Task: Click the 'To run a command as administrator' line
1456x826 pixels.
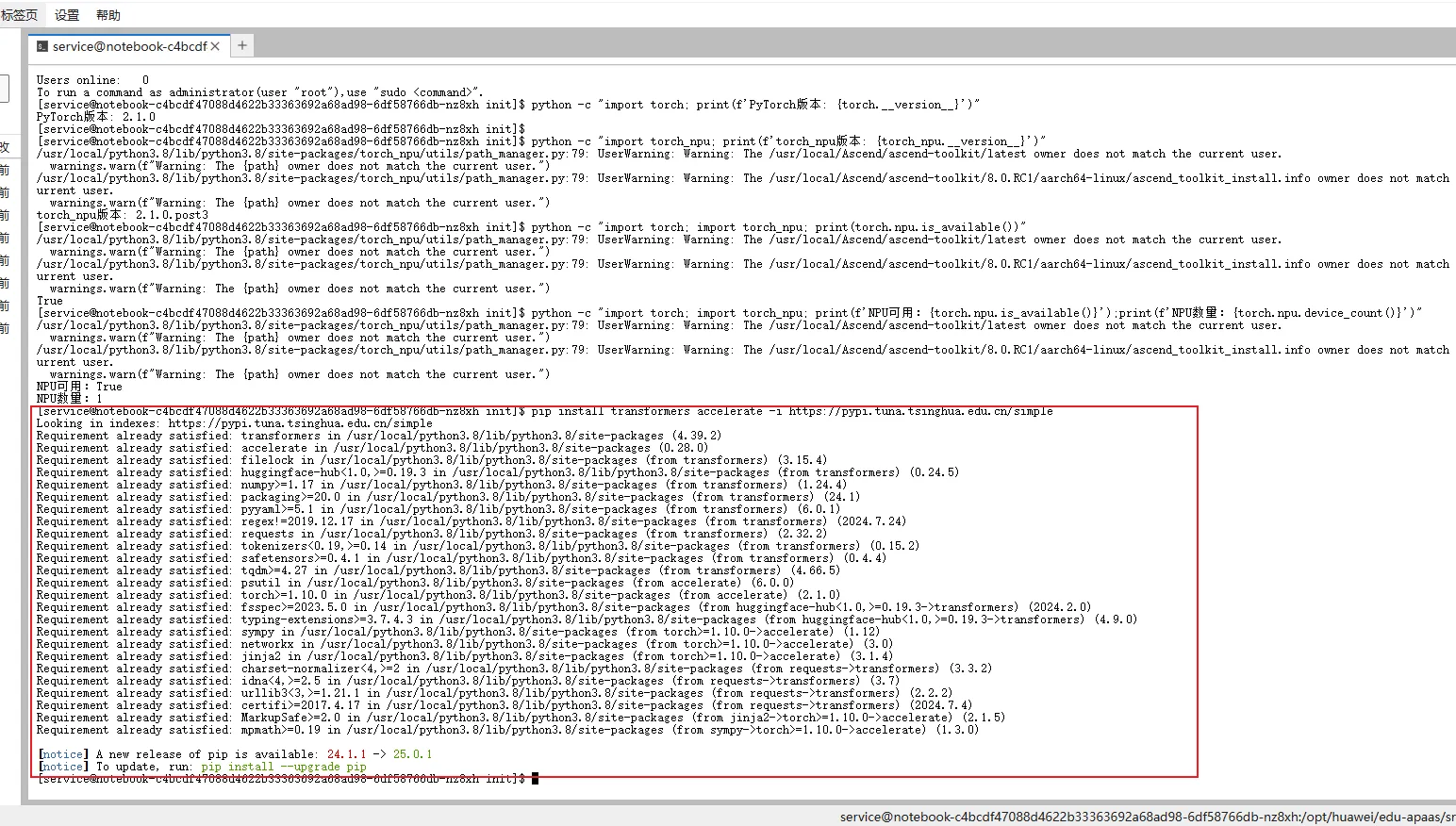Action: click(x=260, y=92)
